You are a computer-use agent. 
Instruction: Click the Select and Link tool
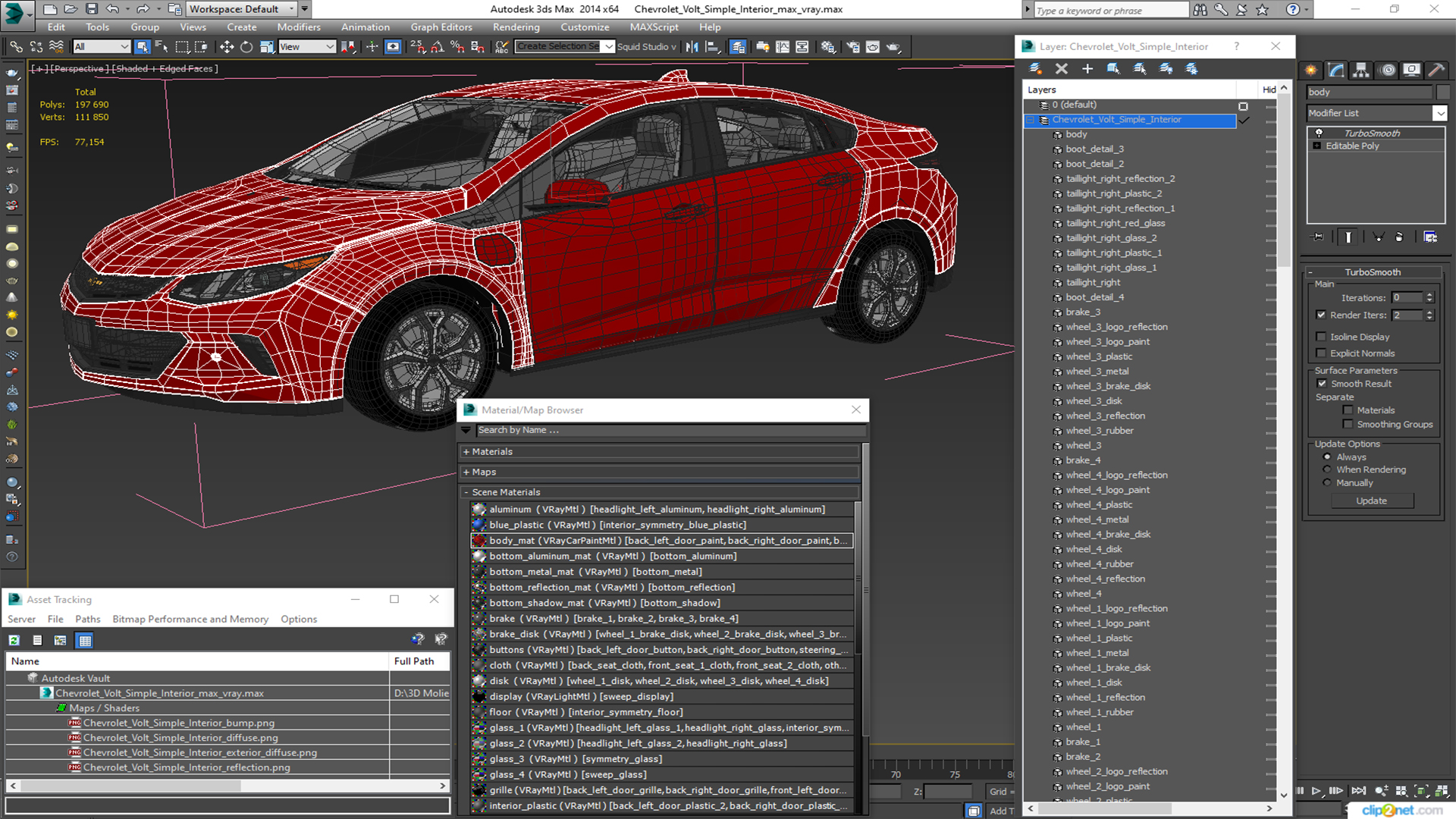tap(15, 47)
